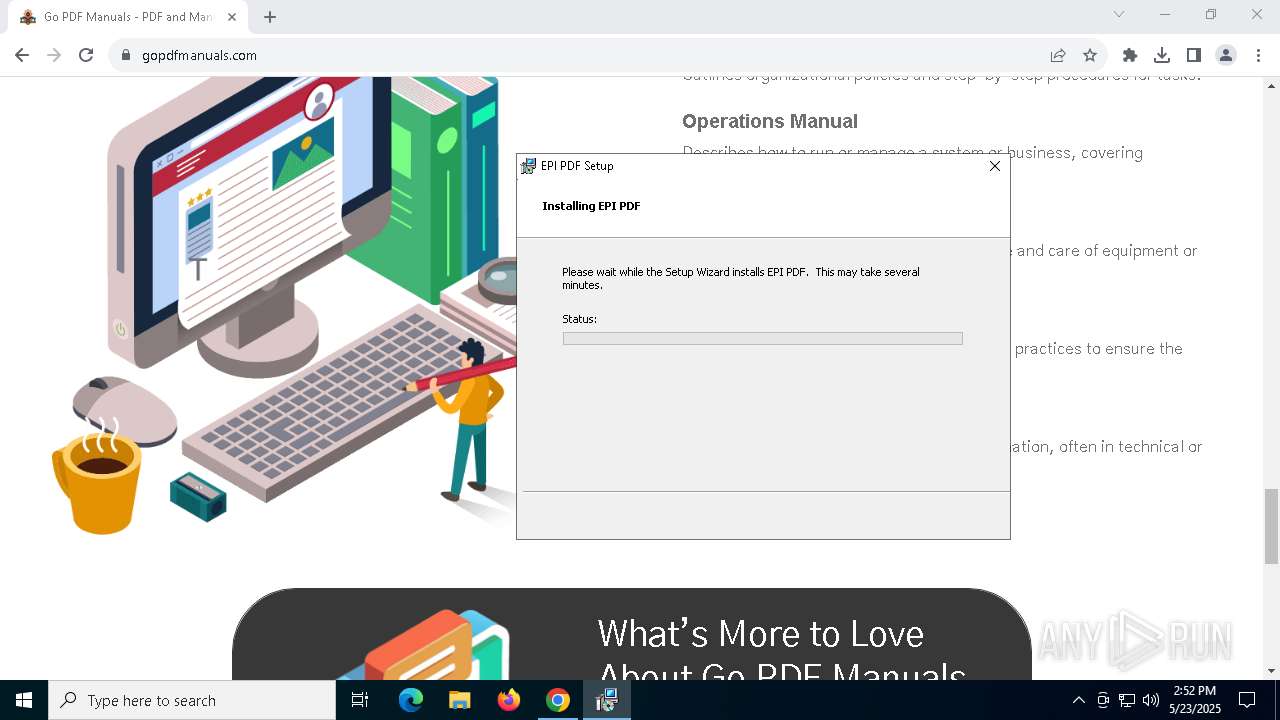The width and height of the screenshot is (1280, 720).
Task: Close the Go PDF Manuals tab
Action: (x=232, y=17)
